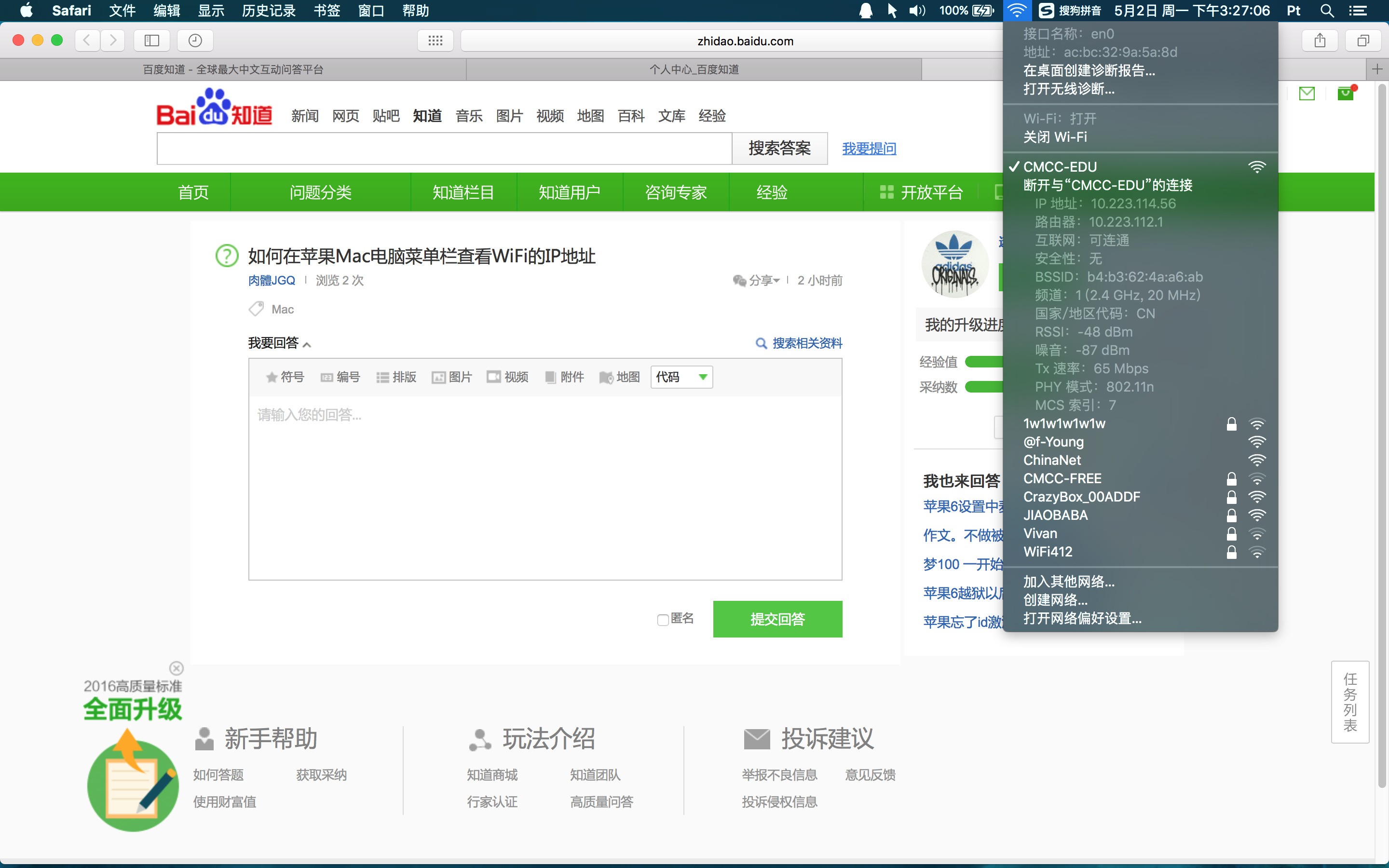
Task: Open Spotlight search magnifier
Action: 1326,10
